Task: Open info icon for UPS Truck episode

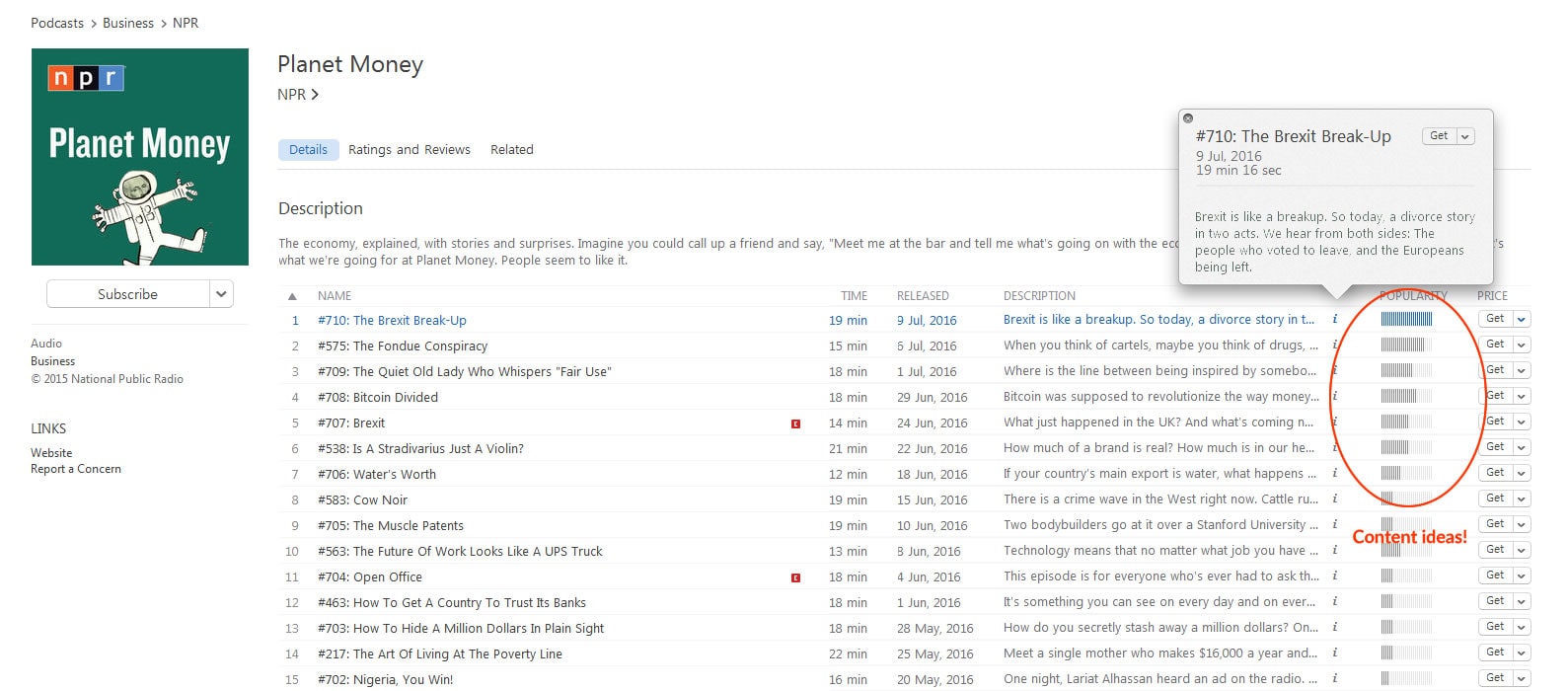Action: point(1334,550)
